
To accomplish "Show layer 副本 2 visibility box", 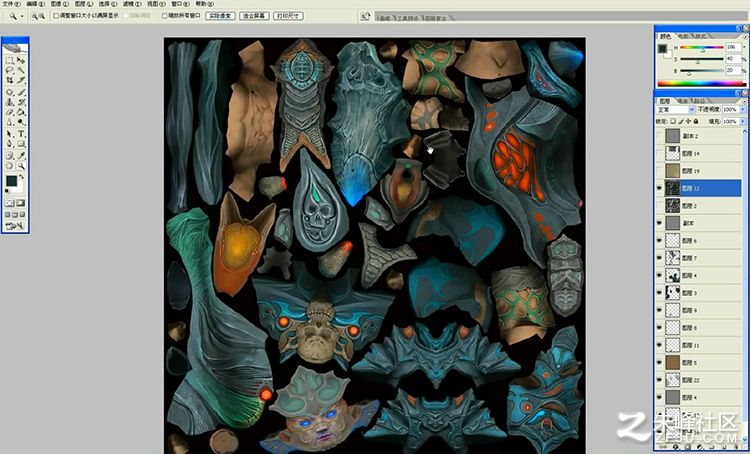I will click(660, 136).
